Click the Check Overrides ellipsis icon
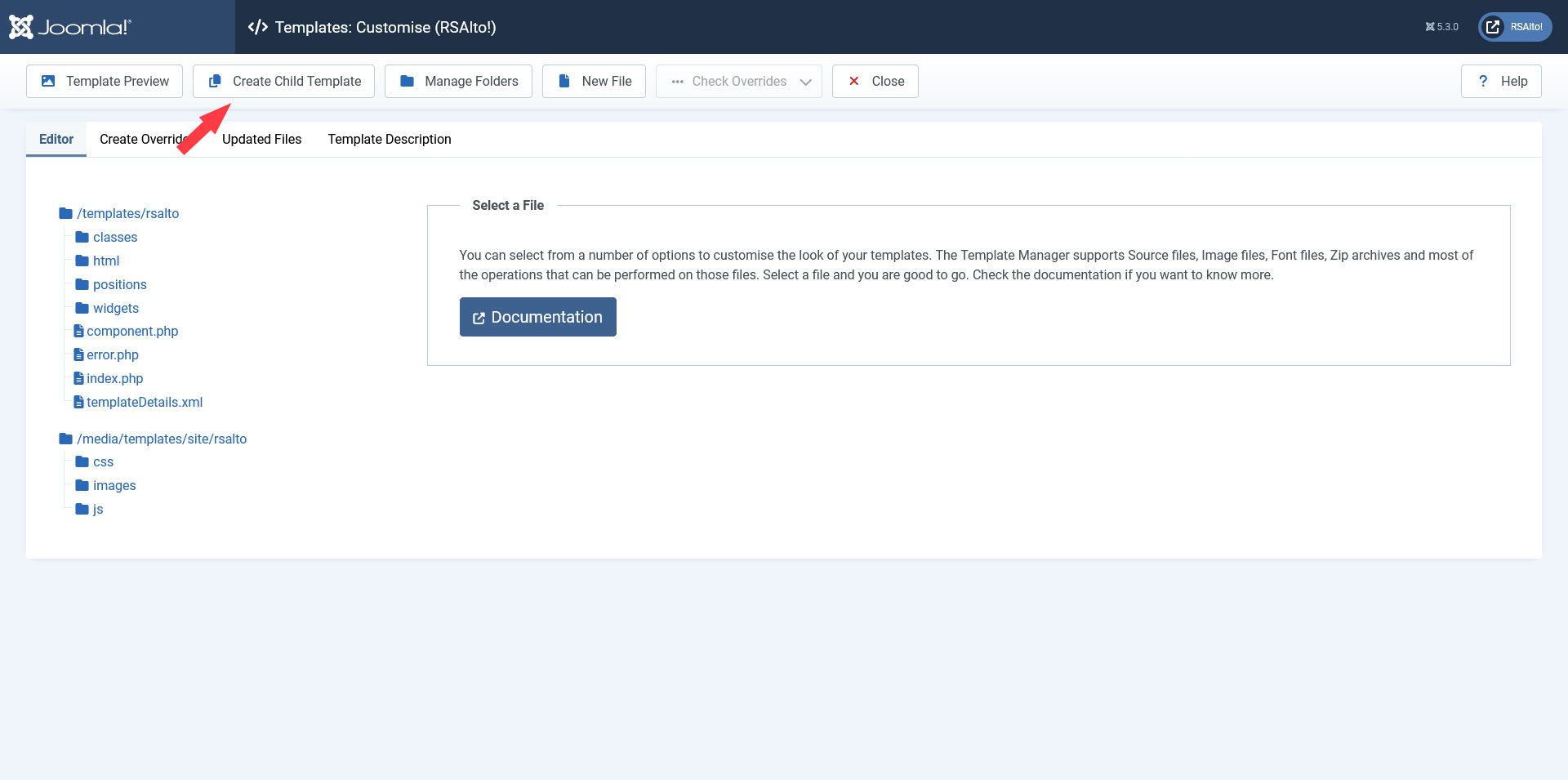 (677, 82)
